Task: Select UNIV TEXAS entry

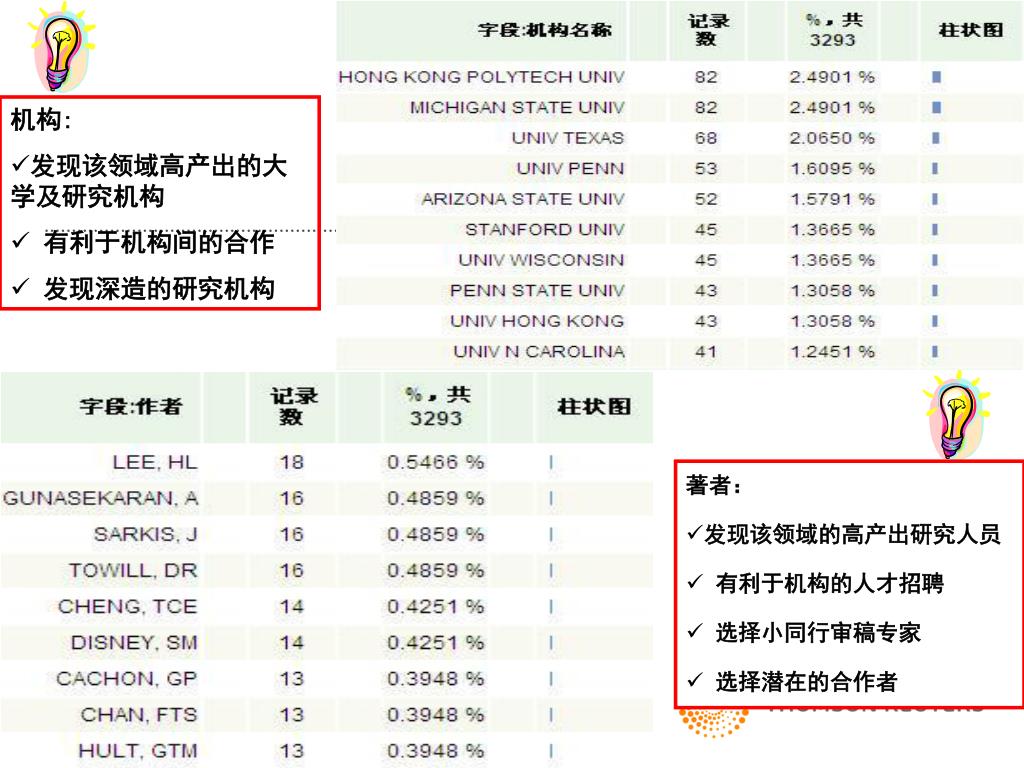Action: 568,138
